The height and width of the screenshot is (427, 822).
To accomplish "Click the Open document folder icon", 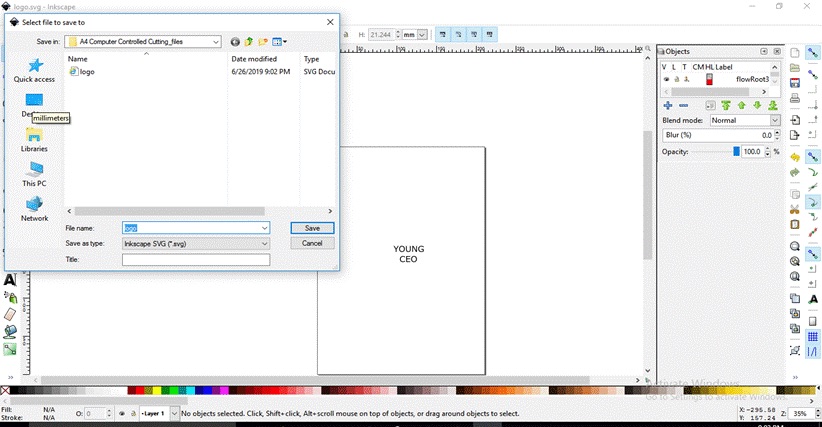I will [x=795, y=68].
